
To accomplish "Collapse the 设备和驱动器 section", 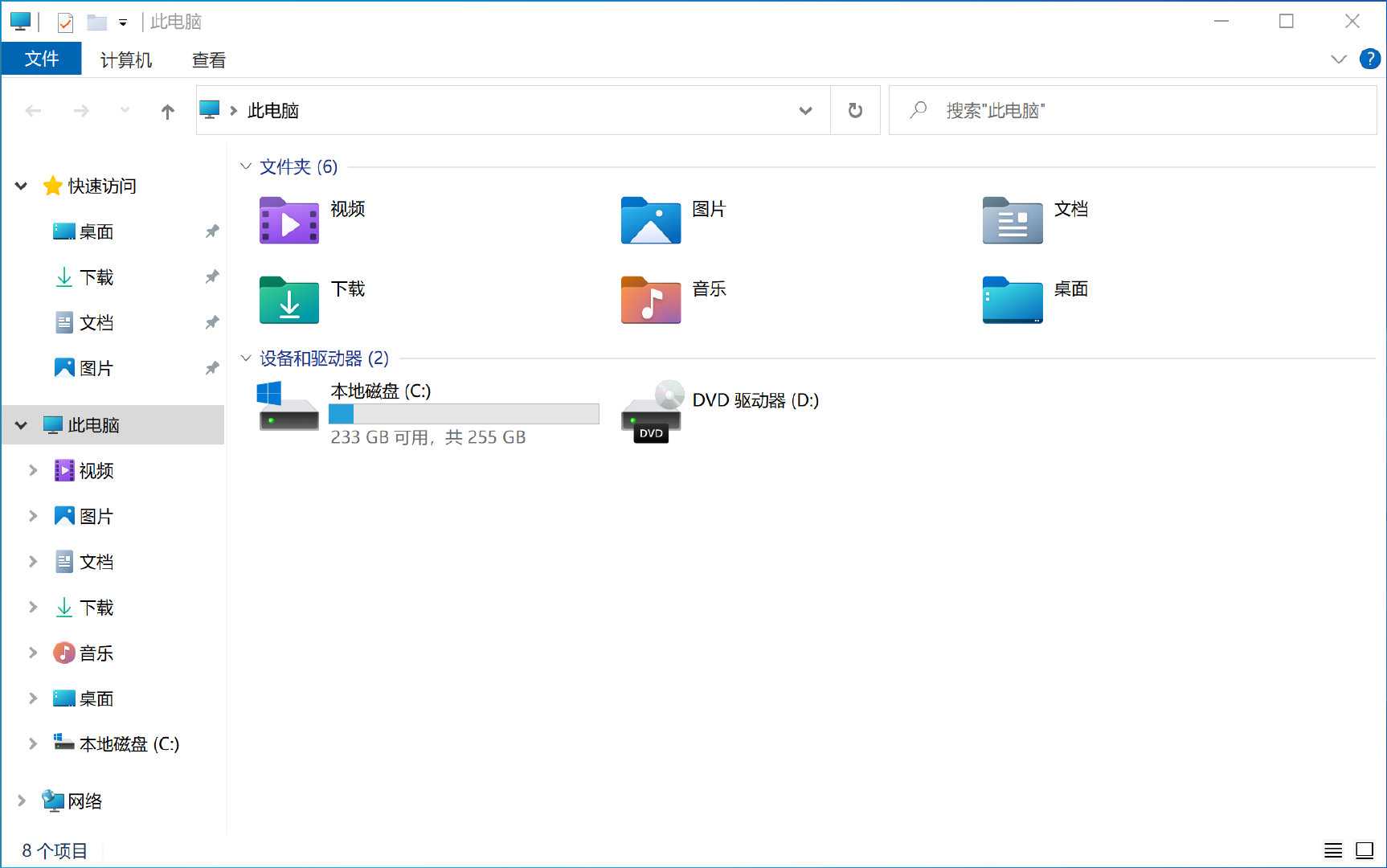I will (x=246, y=358).
